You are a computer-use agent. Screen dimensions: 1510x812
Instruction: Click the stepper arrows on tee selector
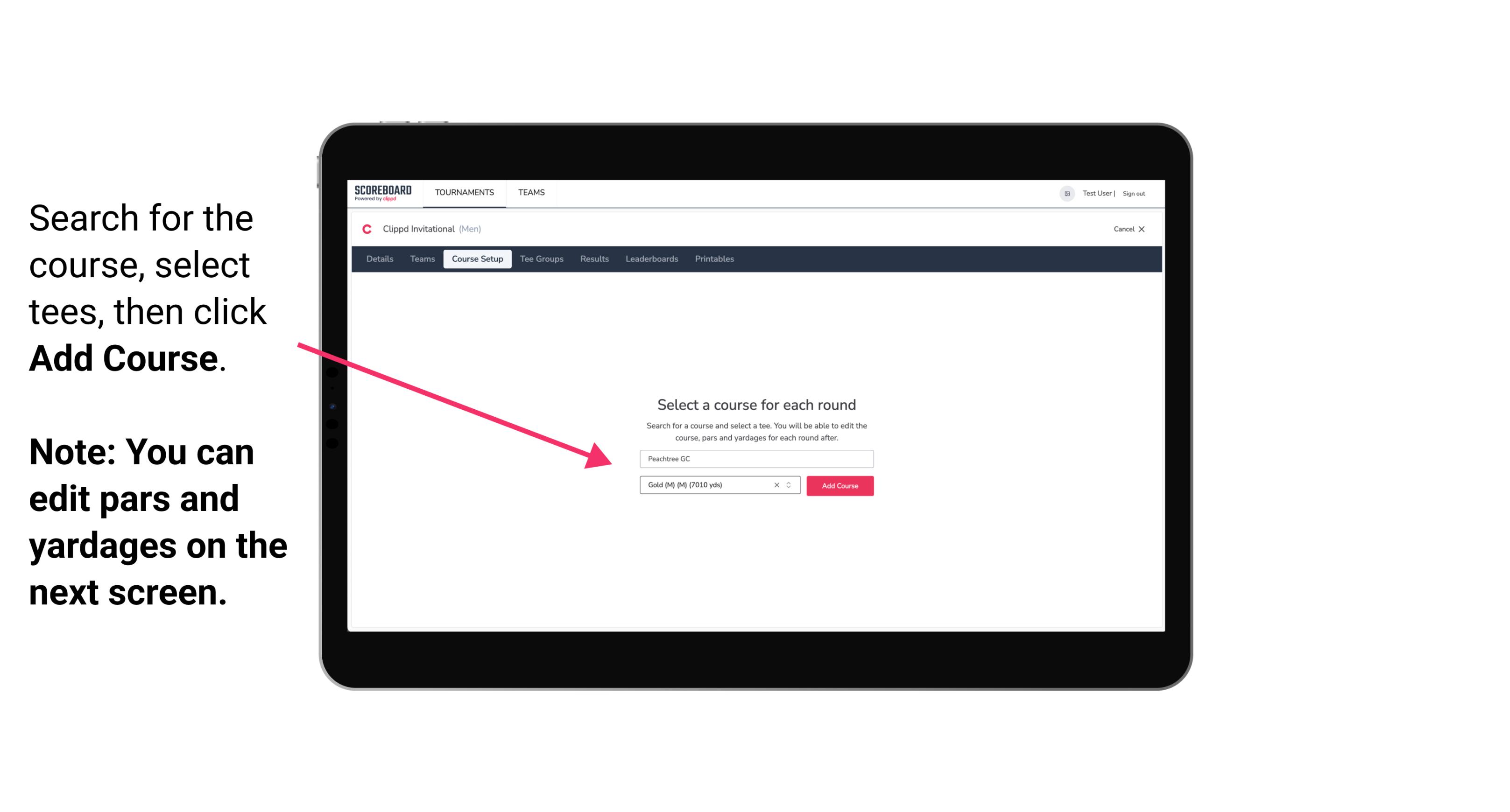click(x=790, y=485)
